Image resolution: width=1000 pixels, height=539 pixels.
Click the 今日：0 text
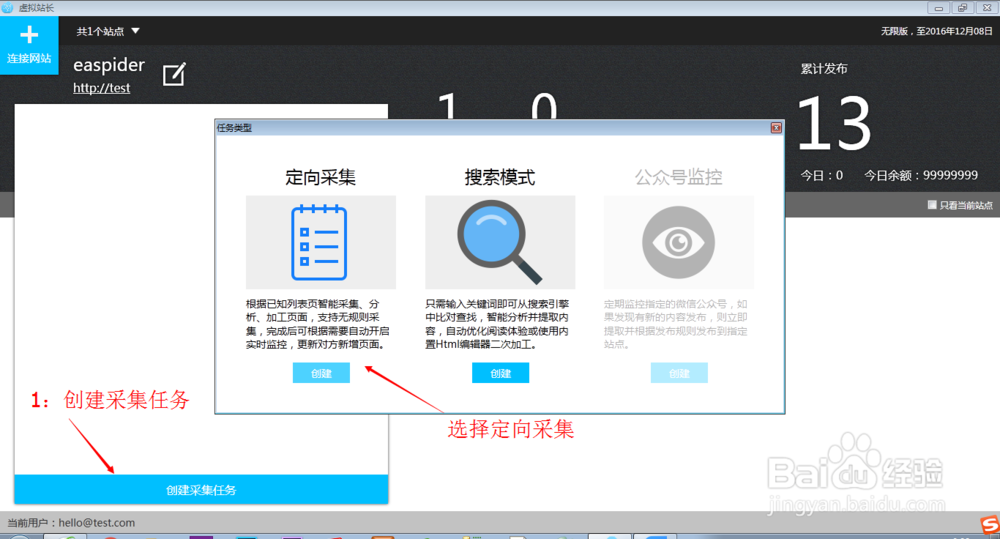pos(821,175)
